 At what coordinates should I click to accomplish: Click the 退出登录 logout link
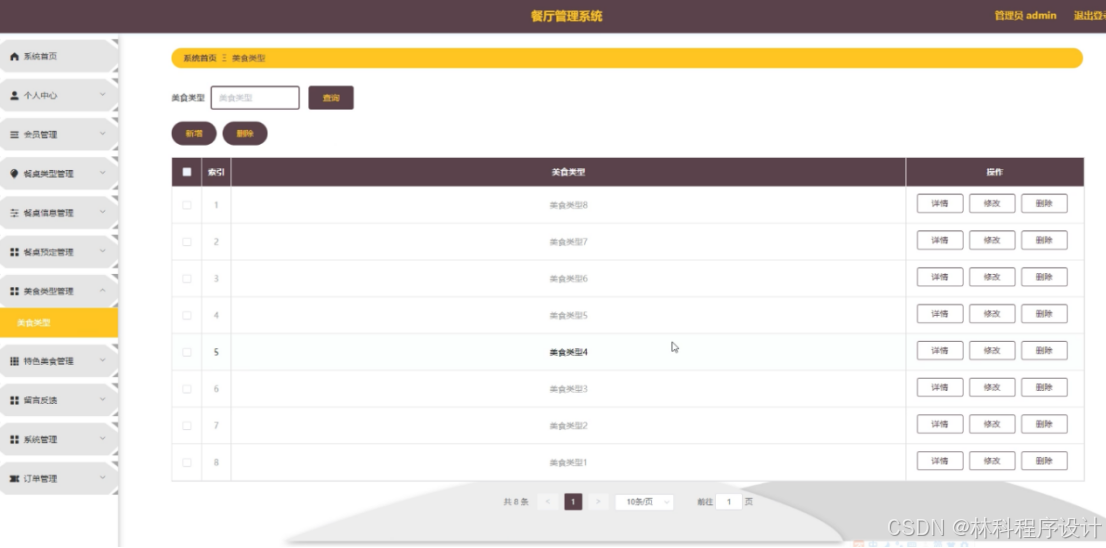1089,16
